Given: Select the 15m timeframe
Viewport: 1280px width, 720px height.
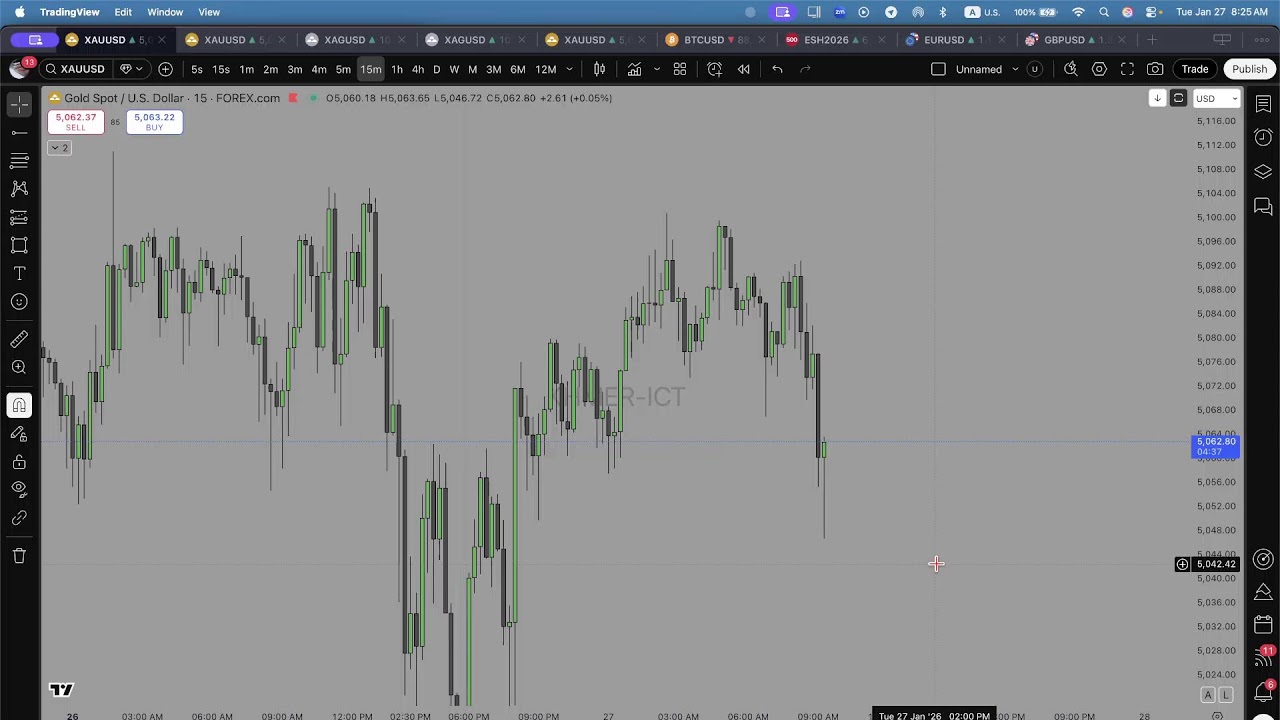Looking at the screenshot, I should 371,69.
